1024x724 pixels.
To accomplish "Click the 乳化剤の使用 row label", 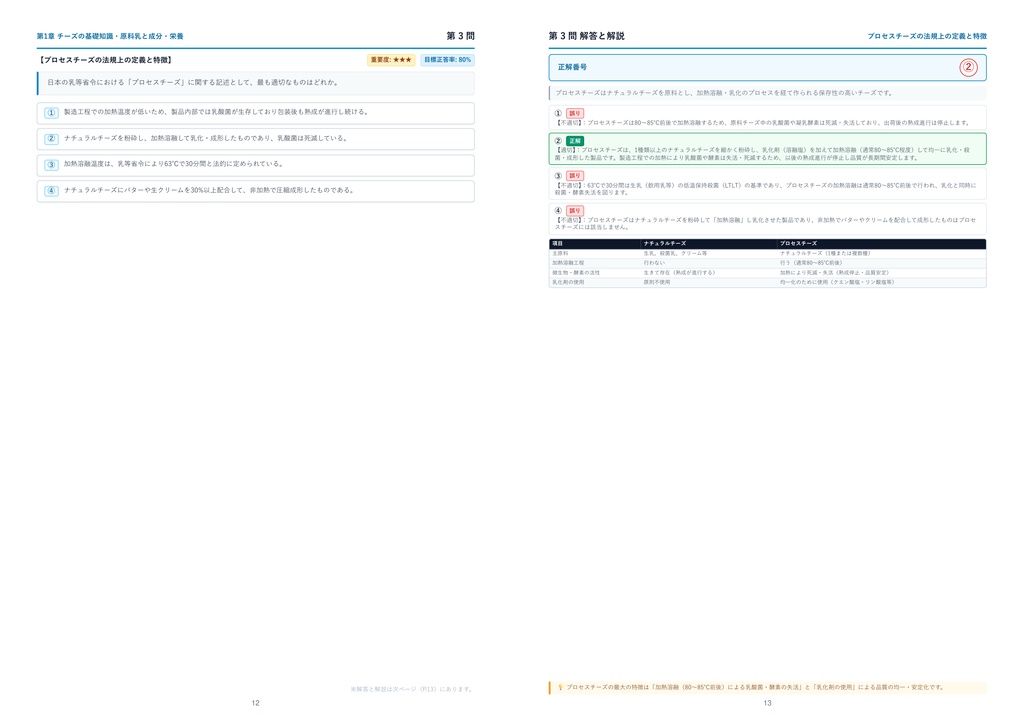I will 568,283.
